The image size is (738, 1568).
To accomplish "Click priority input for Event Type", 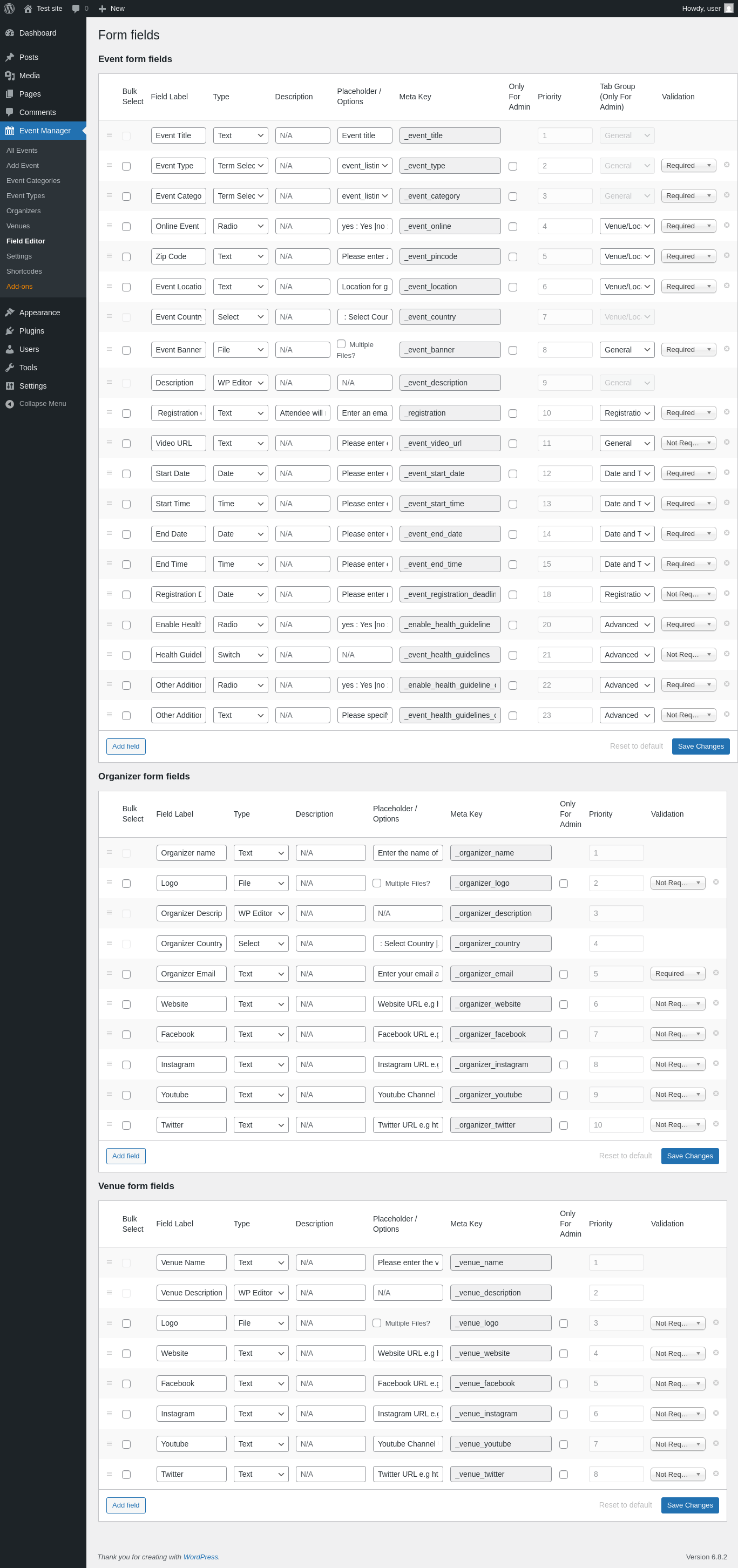I will click(x=565, y=166).
